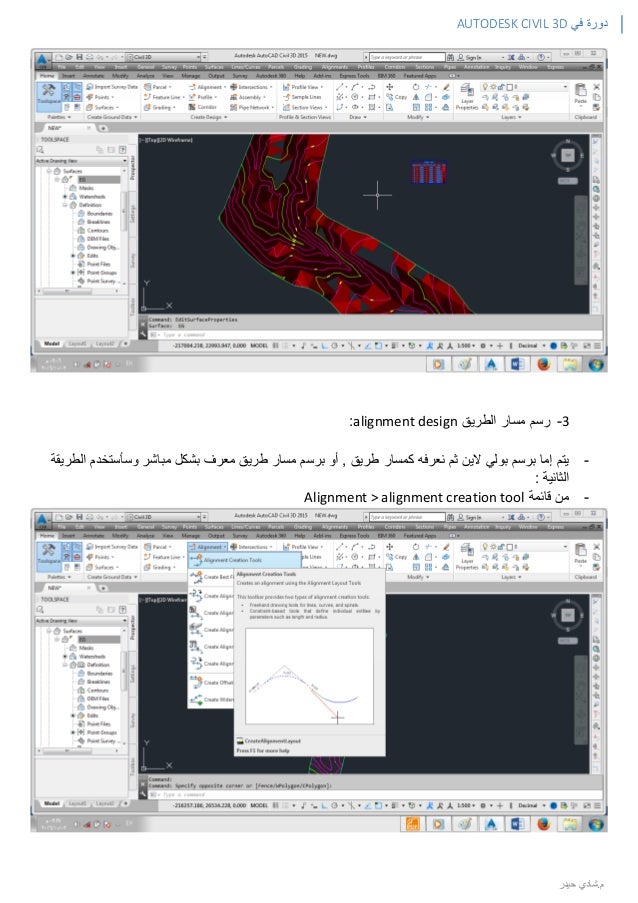
Task: Choose Create Best Fit Alignment entry
Action: (x=211, y=576)
